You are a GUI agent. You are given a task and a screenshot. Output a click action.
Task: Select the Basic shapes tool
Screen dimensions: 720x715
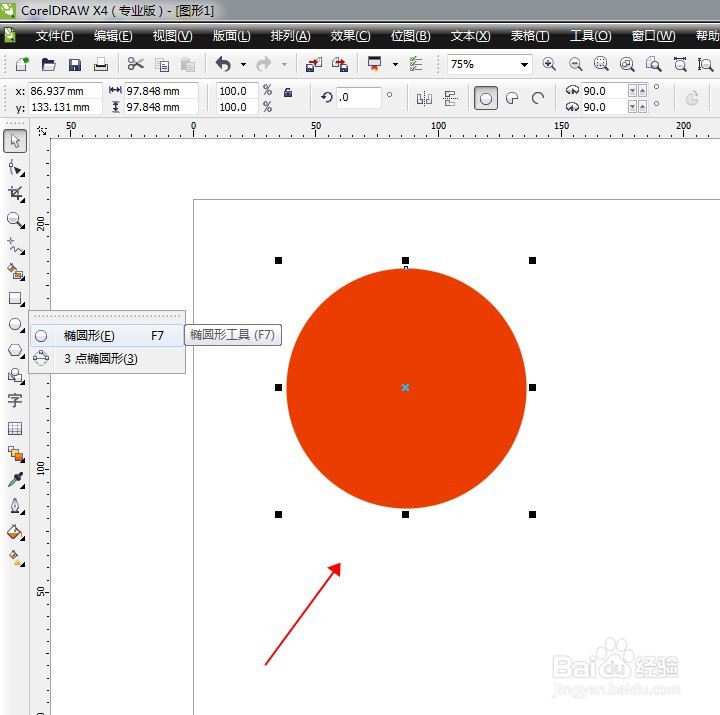[16, 376]
